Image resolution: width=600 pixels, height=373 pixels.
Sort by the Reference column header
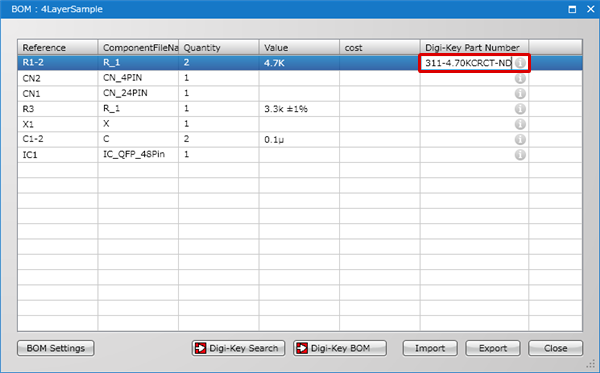coord(57,47)
